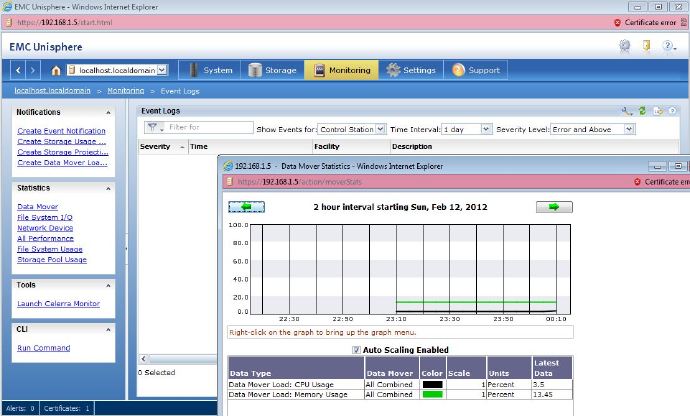The width and height of the screenshot is (690, 416).
Task: Open Storage Pool Usage link
Action: (x=52, y=259)
